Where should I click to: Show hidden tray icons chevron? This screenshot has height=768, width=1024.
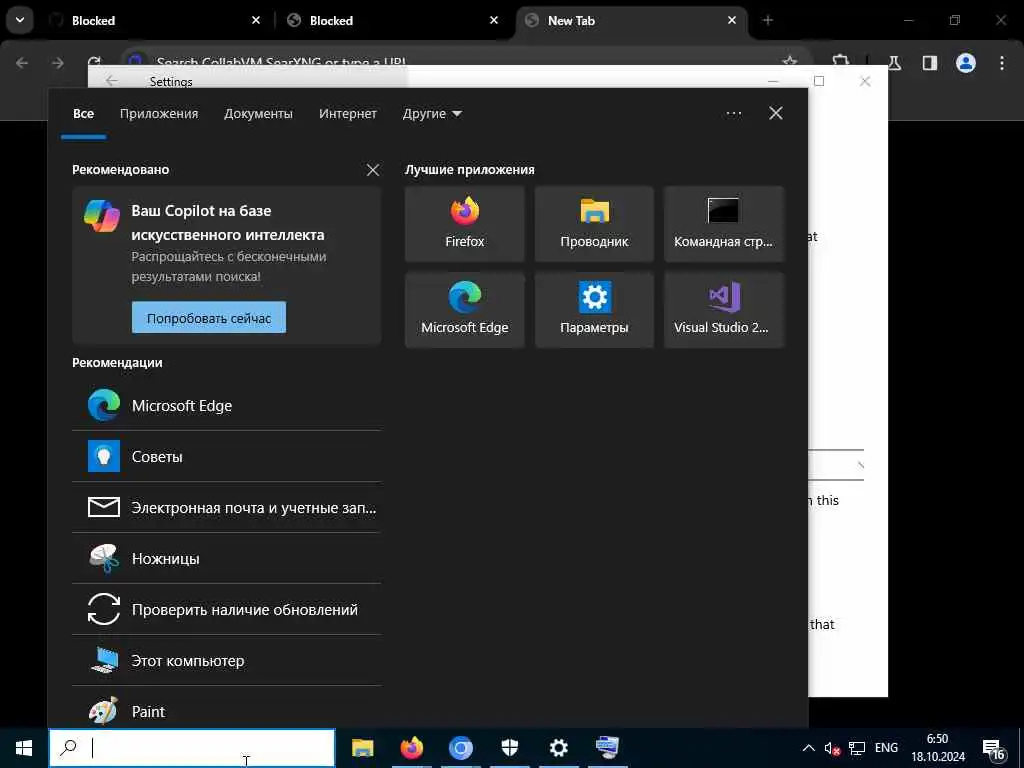(x=808, y=748)
